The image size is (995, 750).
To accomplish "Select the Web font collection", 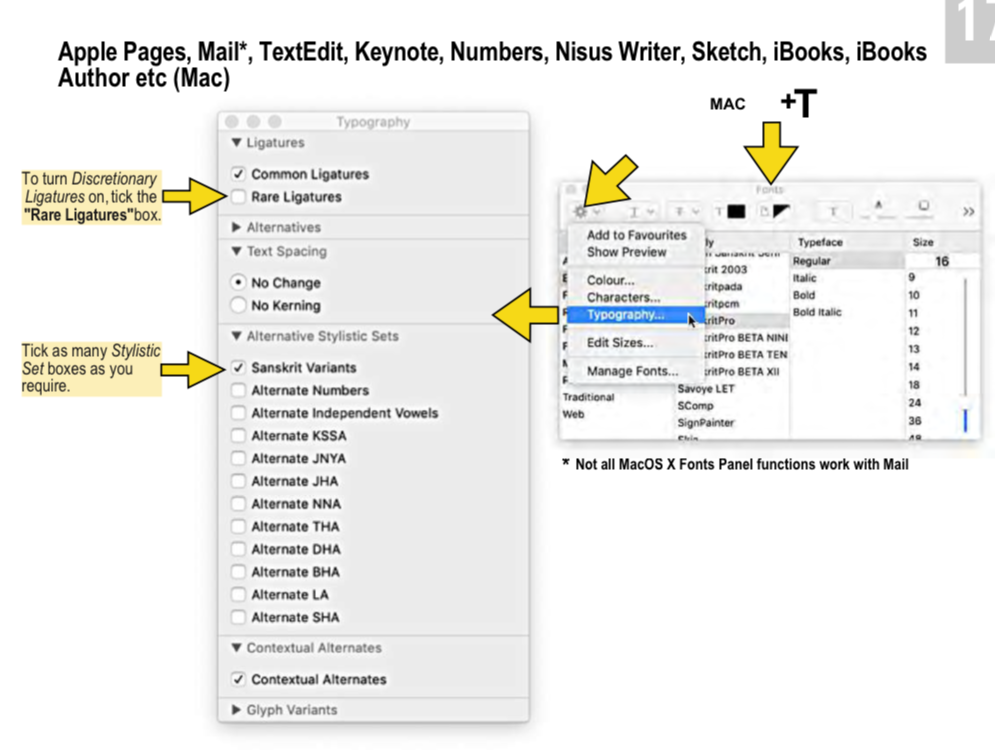I will tap(573, 414).
